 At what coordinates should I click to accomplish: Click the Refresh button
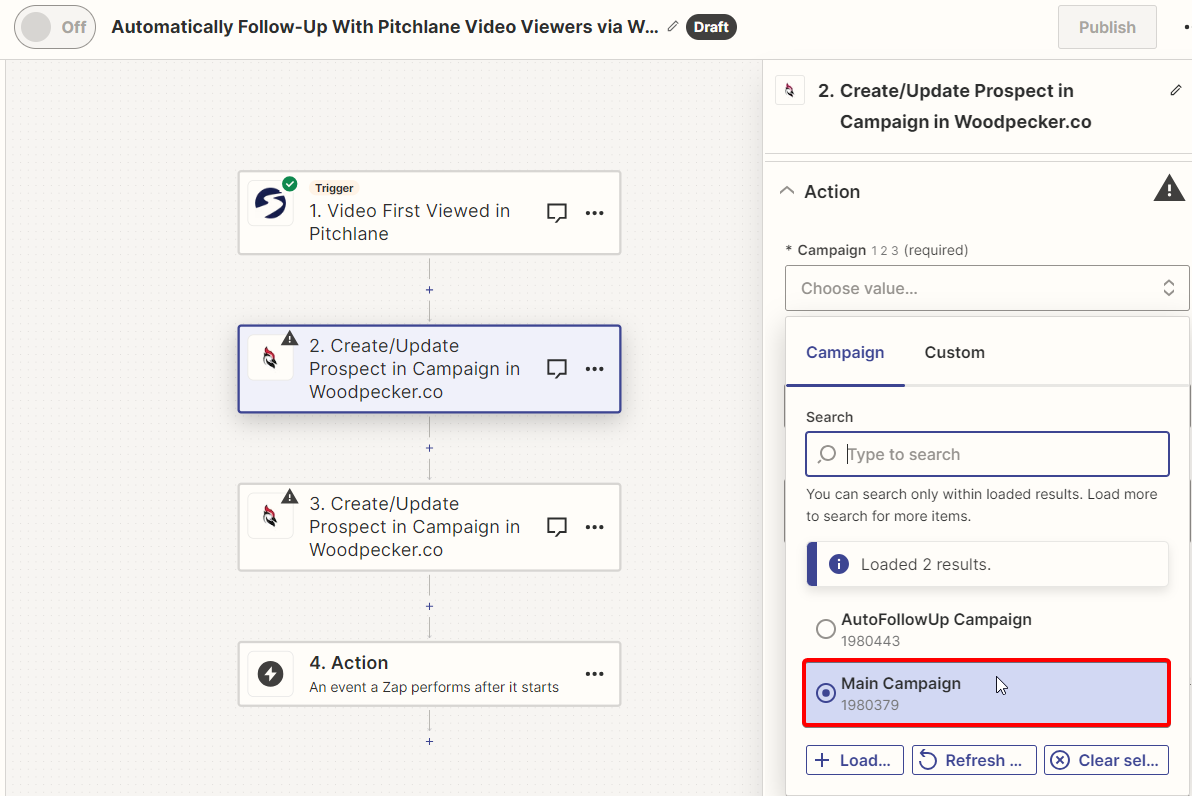point(974,760)
